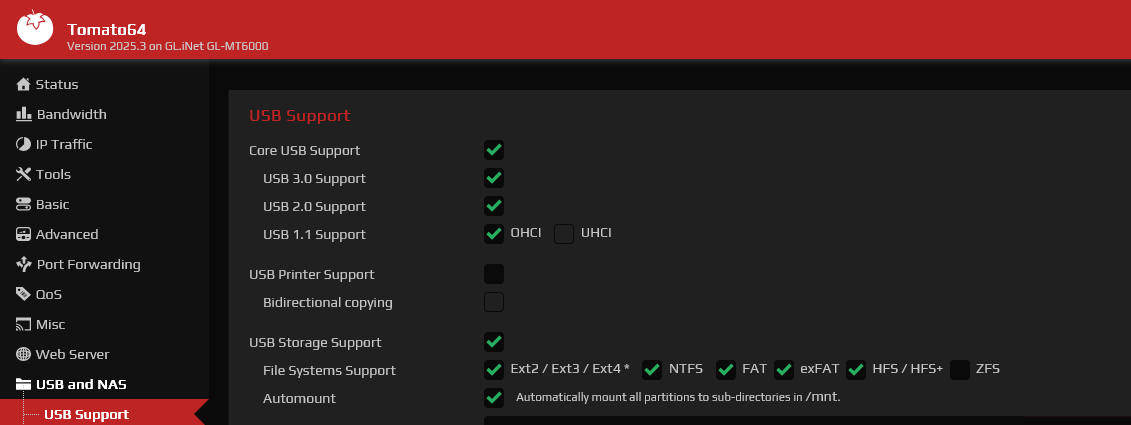Click the Bandwidth bar chart icon
Viewport: 1131px width, 425px height.
[24, 114]
